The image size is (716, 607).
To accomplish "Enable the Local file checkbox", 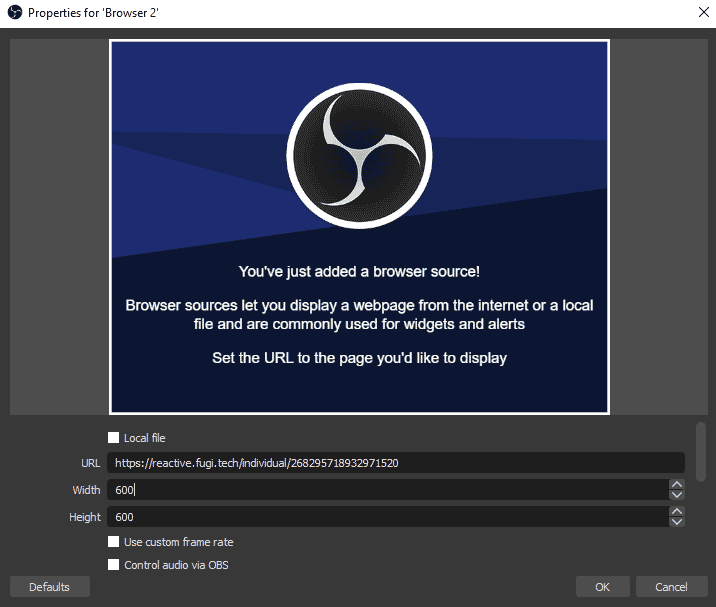I will 113,438.
